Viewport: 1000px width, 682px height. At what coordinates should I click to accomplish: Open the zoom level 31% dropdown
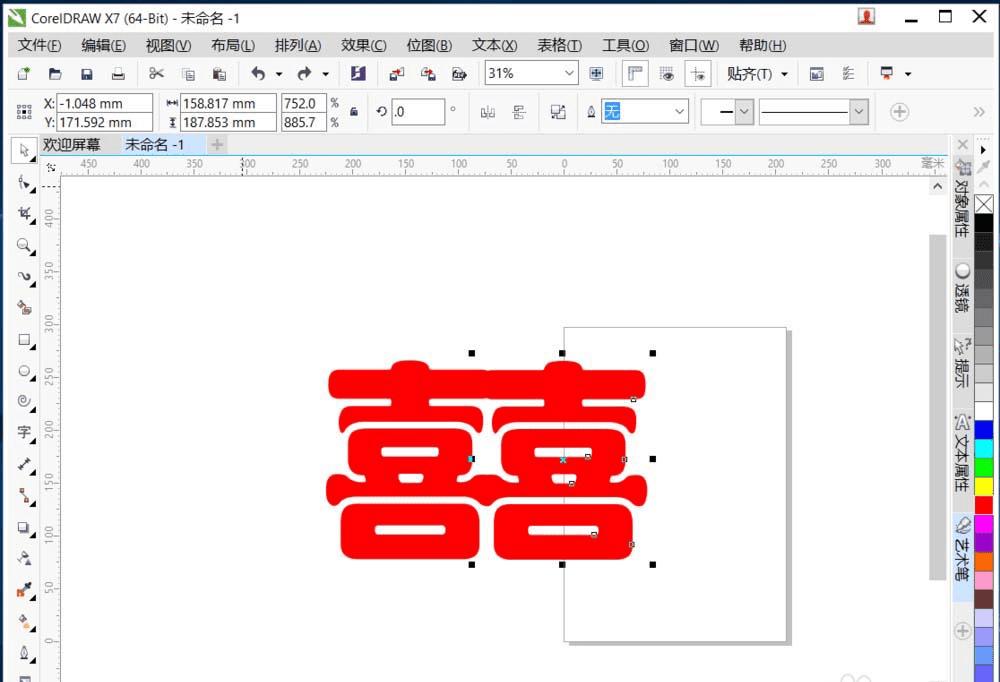pyautogui.click(x=569, y=73)
